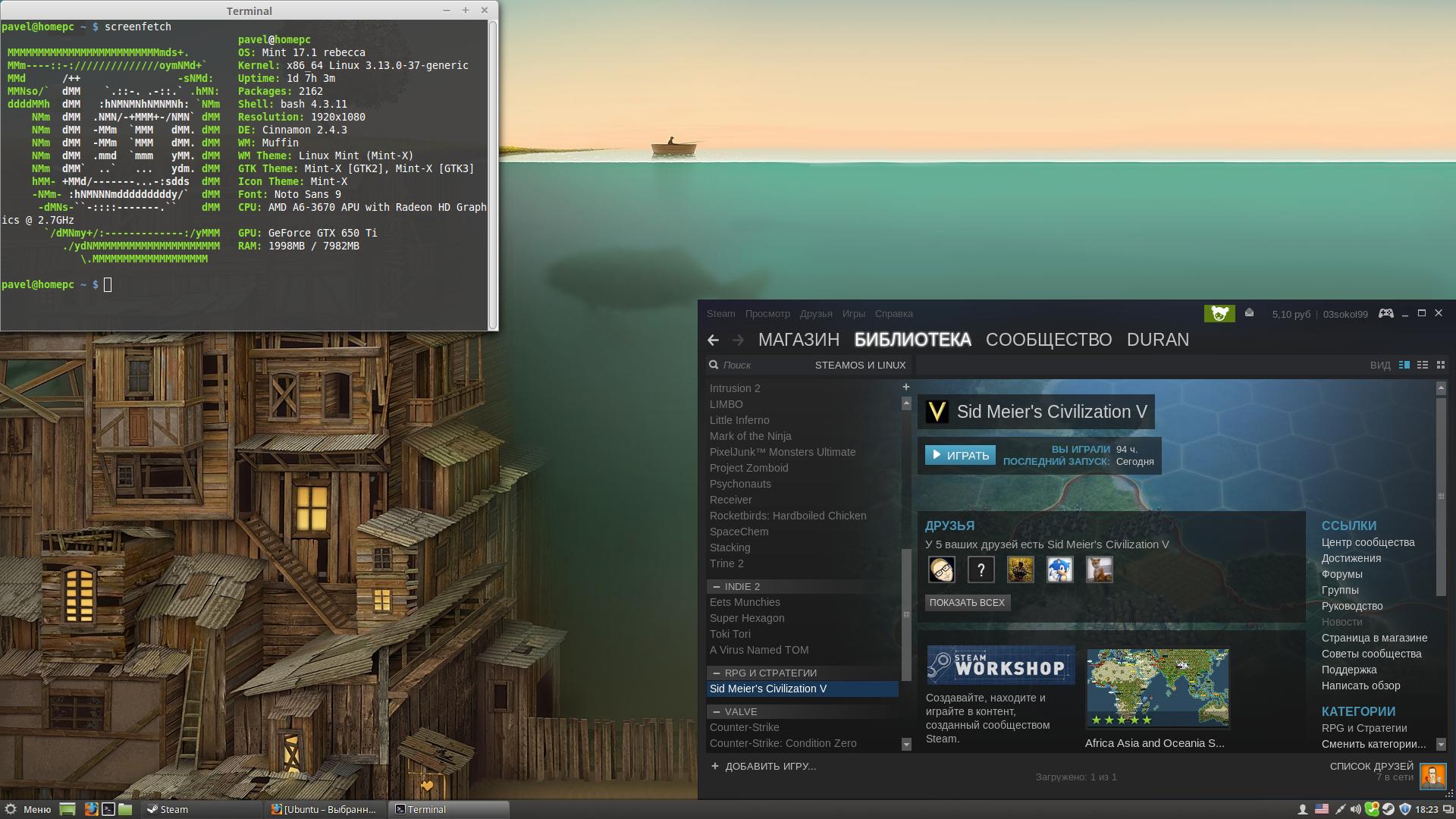
Task: Open the DURAN profile tab
Action: (1157, 340)
